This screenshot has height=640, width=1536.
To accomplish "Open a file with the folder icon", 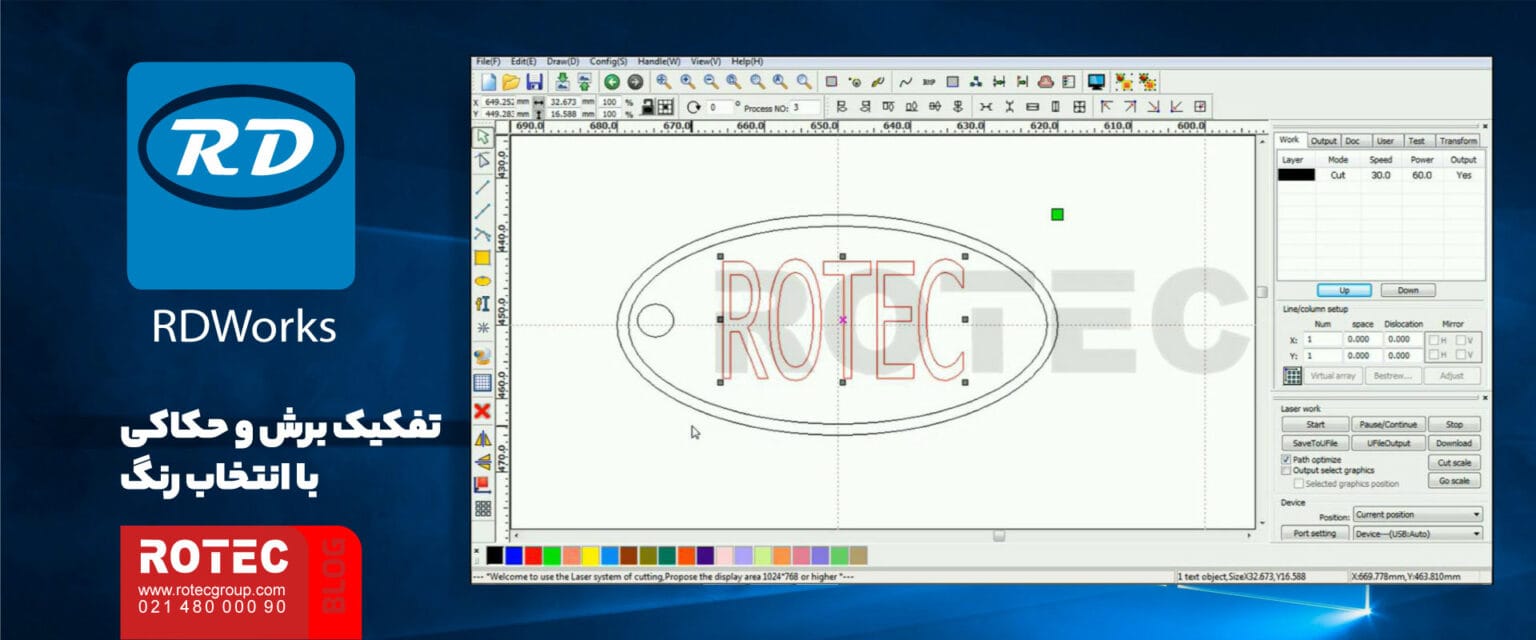I will click(x=511, y=82).
